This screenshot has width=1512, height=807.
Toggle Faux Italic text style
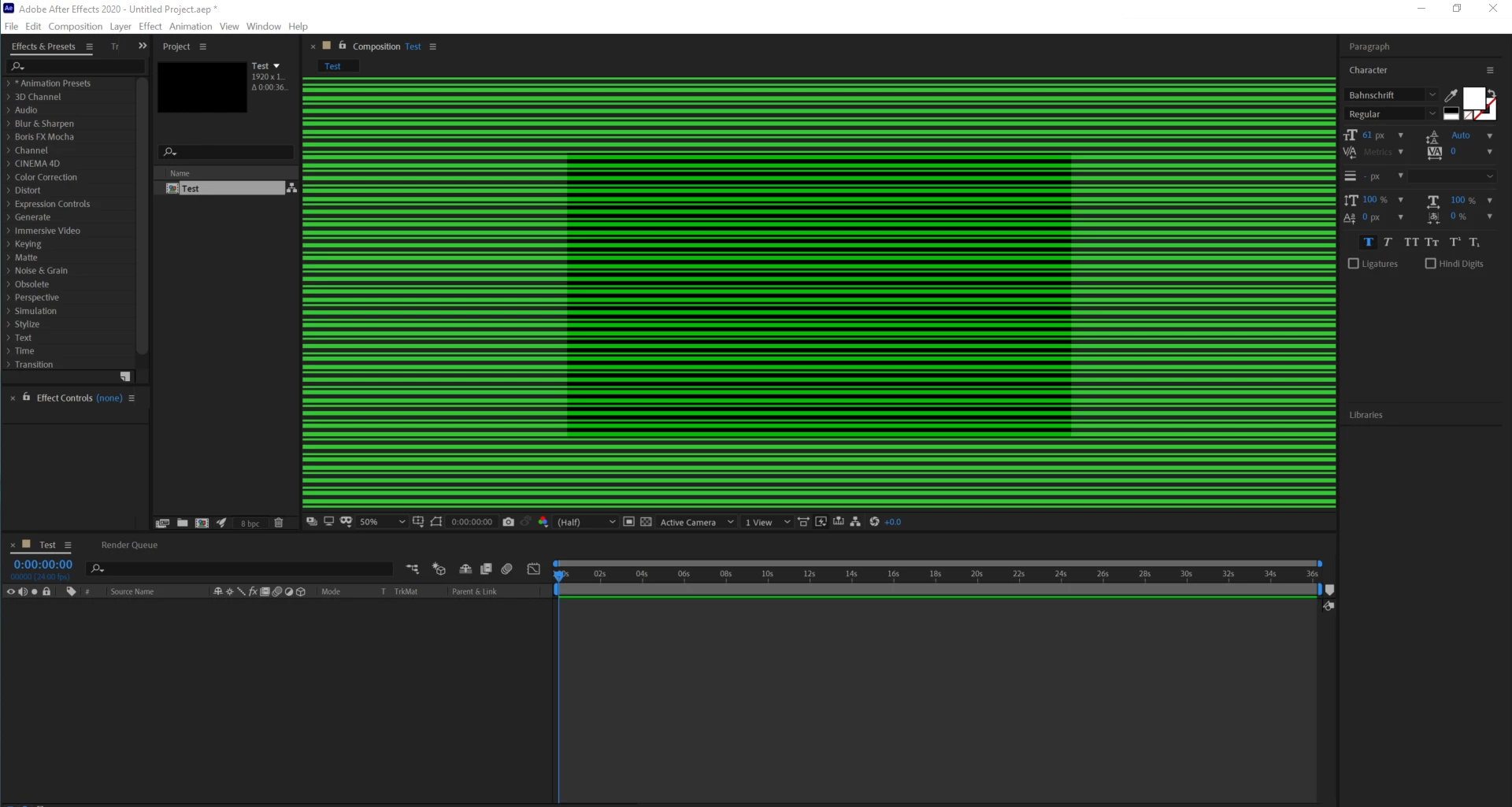pos(1388,242)
